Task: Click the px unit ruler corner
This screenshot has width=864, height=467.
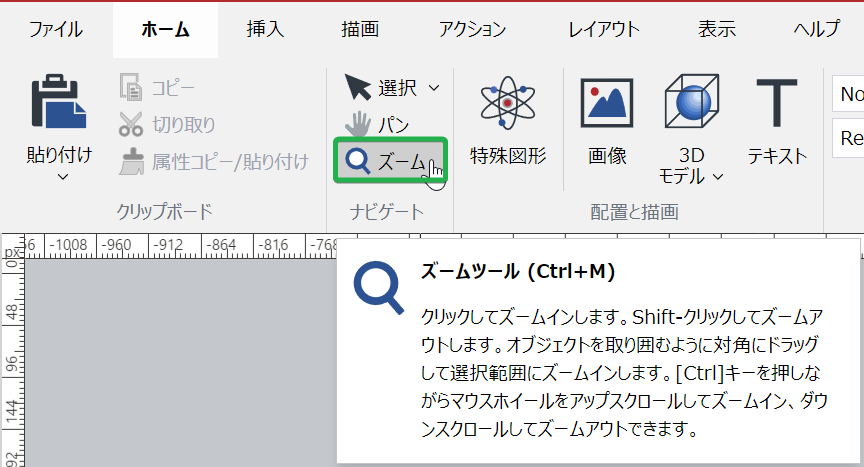Action: click(x=13, y=252)
